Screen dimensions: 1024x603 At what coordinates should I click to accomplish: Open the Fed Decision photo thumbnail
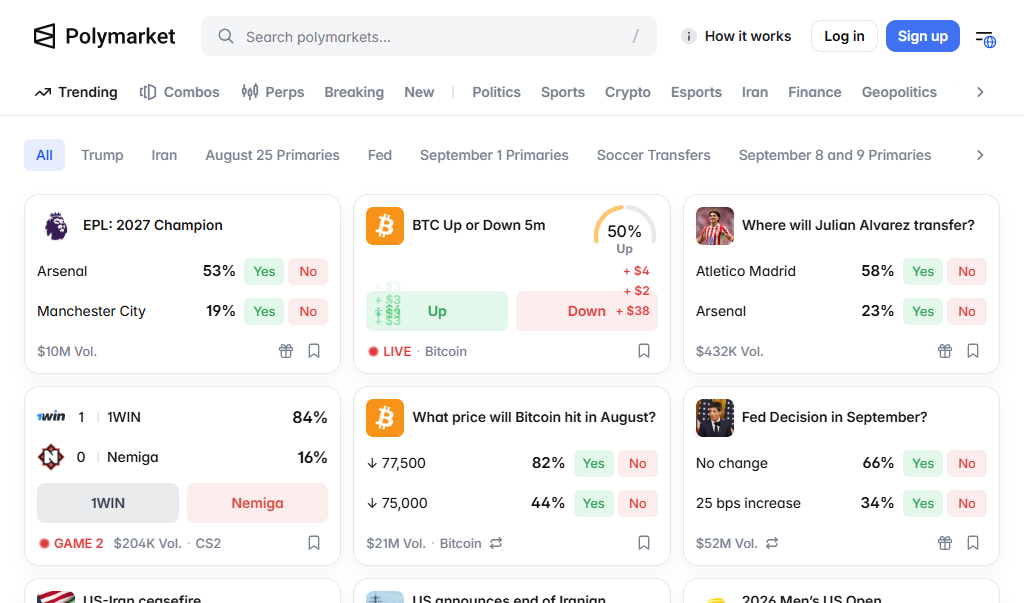click(x=714, y=418)
